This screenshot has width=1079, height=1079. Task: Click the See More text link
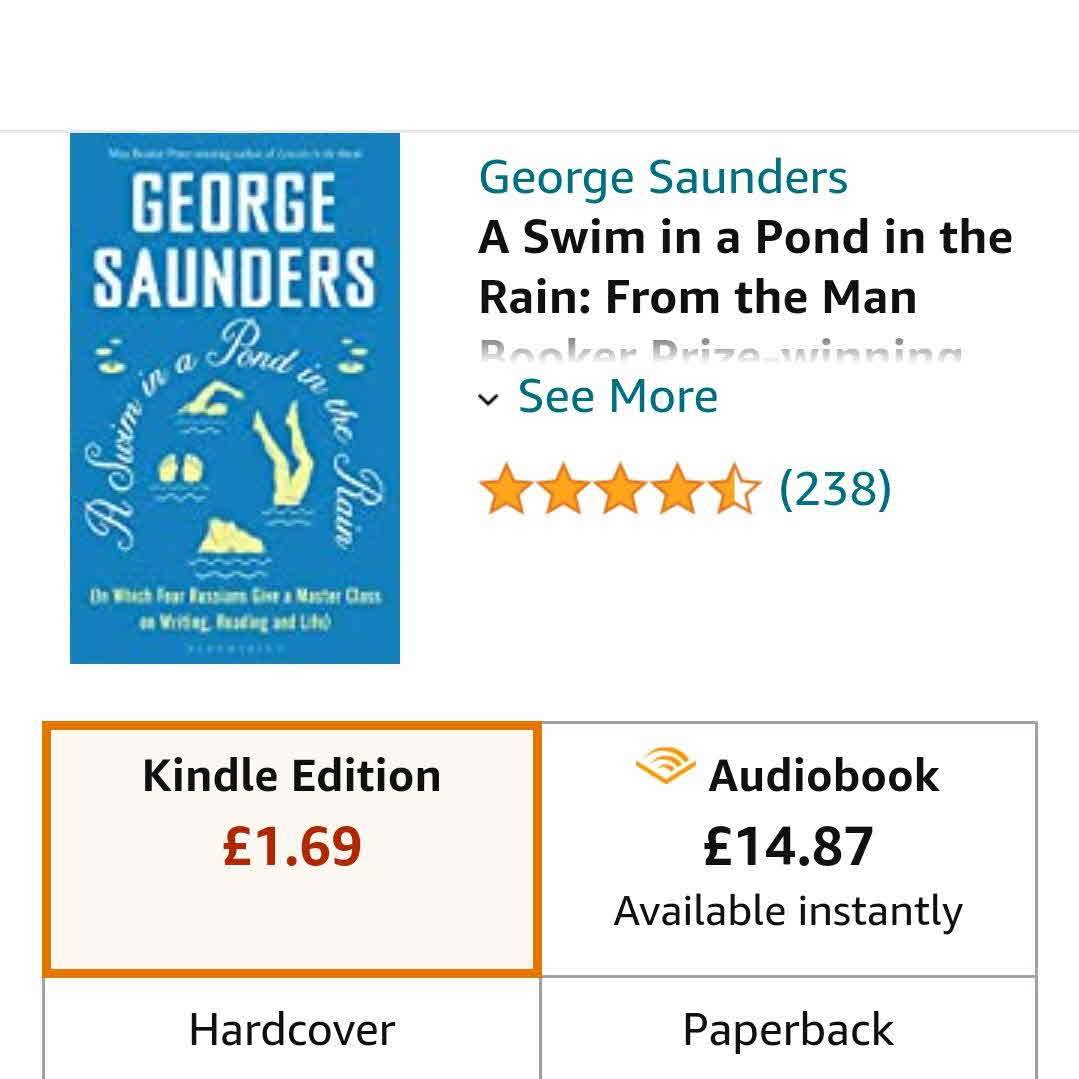click(617, 397)
